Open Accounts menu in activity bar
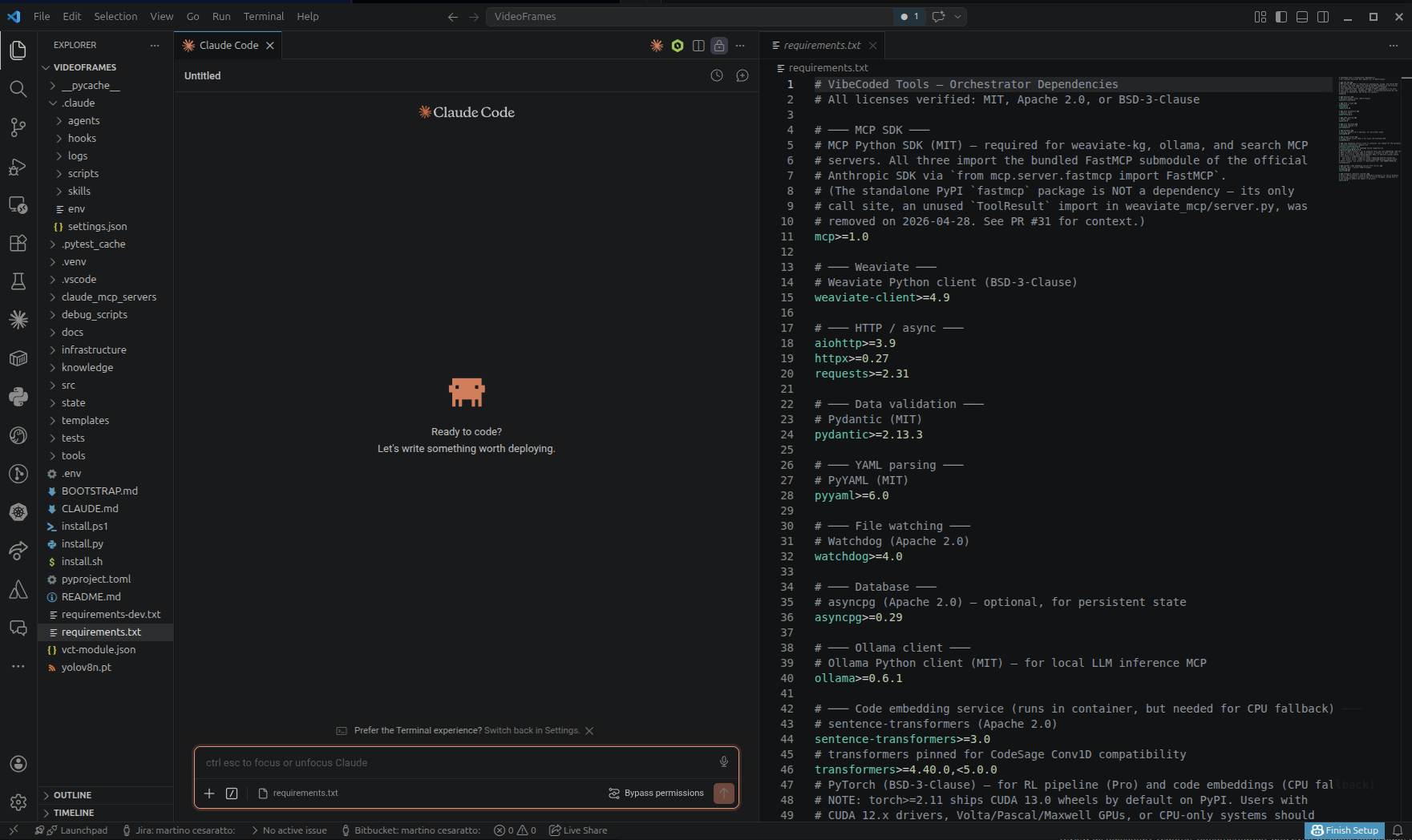1412x840 pixels. click(18, 764)
